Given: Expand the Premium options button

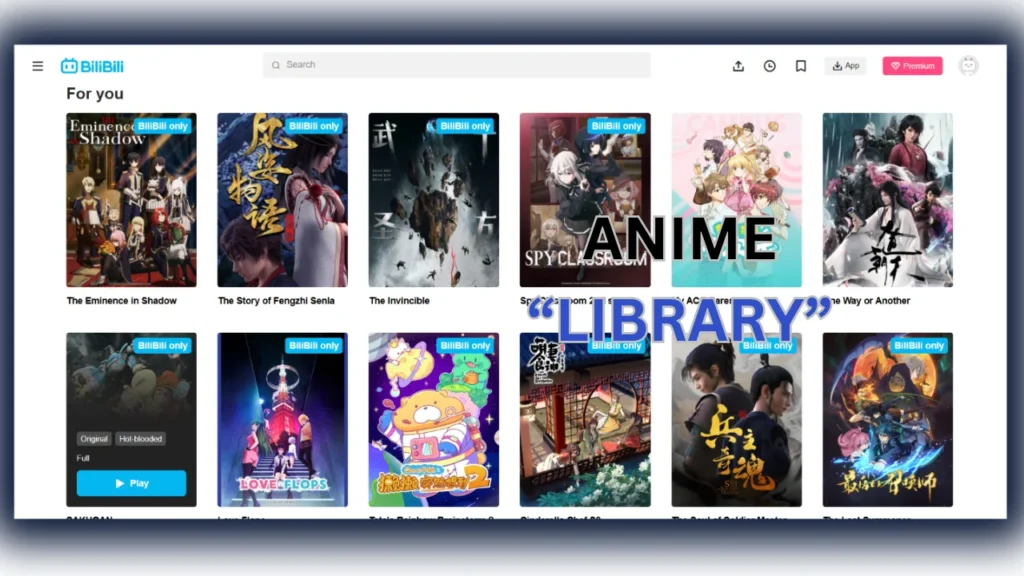Looking at the screenshot, I should [x=912, y=65].
